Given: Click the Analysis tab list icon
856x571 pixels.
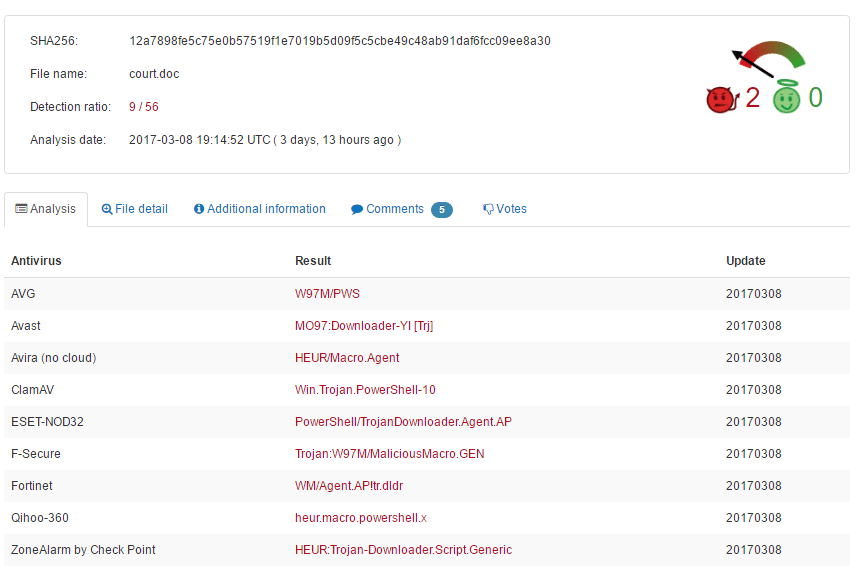Looking at the screenshot, I should 21,209.
